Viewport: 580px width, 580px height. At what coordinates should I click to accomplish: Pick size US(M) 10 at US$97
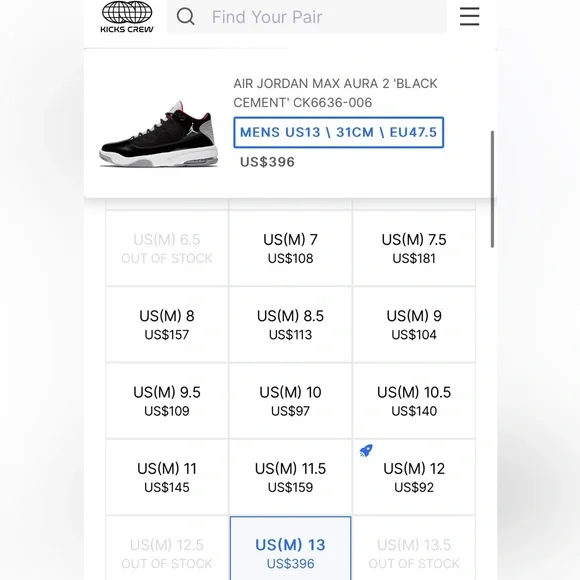click(x=290, y=401)
